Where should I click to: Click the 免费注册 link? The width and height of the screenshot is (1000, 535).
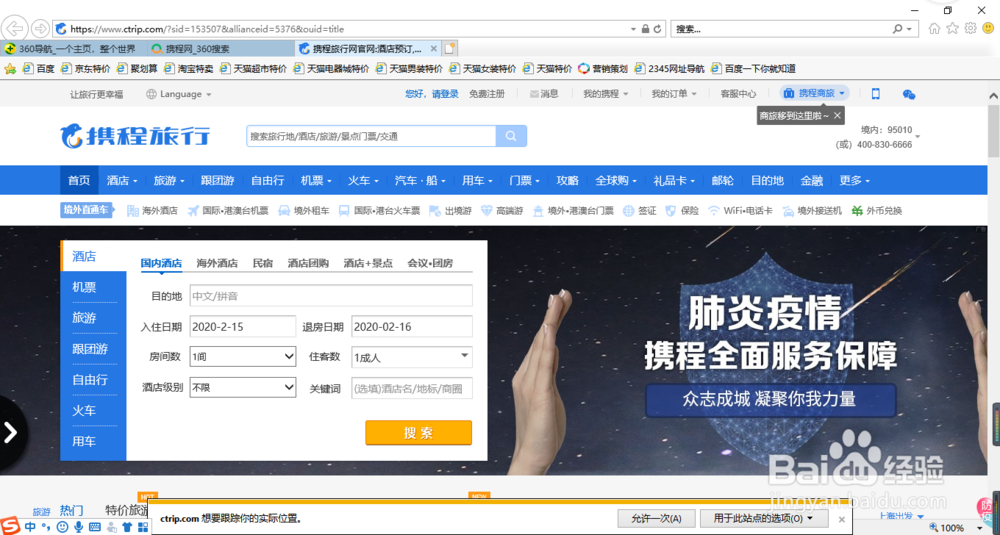point(487,94)
